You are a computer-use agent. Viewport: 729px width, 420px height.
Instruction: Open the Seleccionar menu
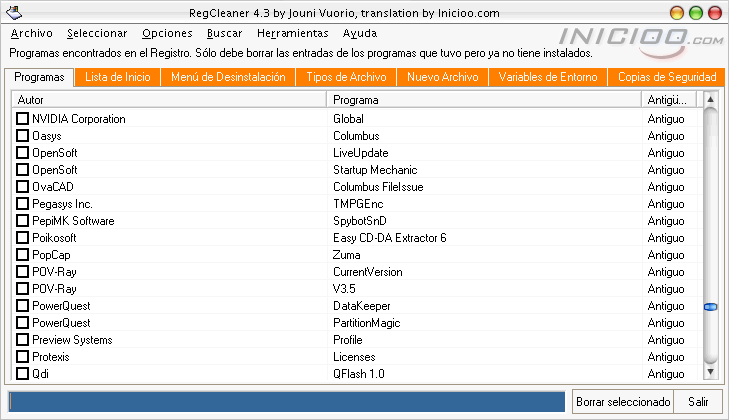(97, 33)
